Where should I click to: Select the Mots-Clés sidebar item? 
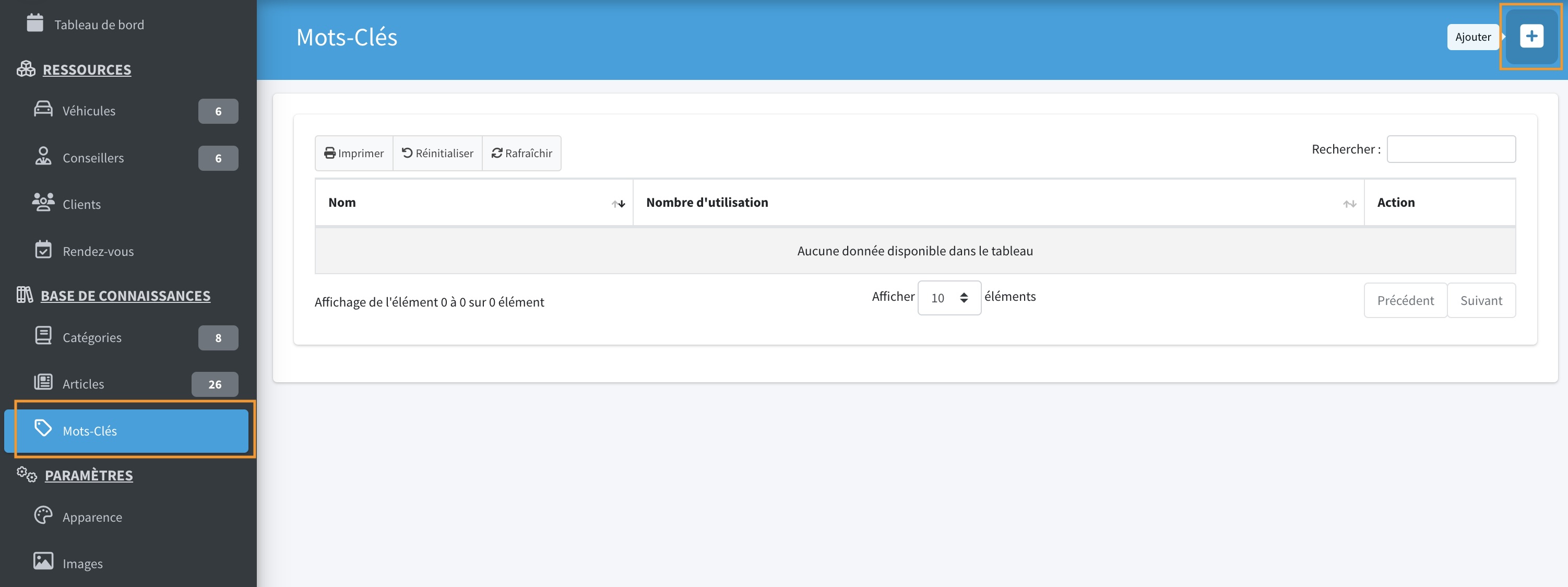90,431
